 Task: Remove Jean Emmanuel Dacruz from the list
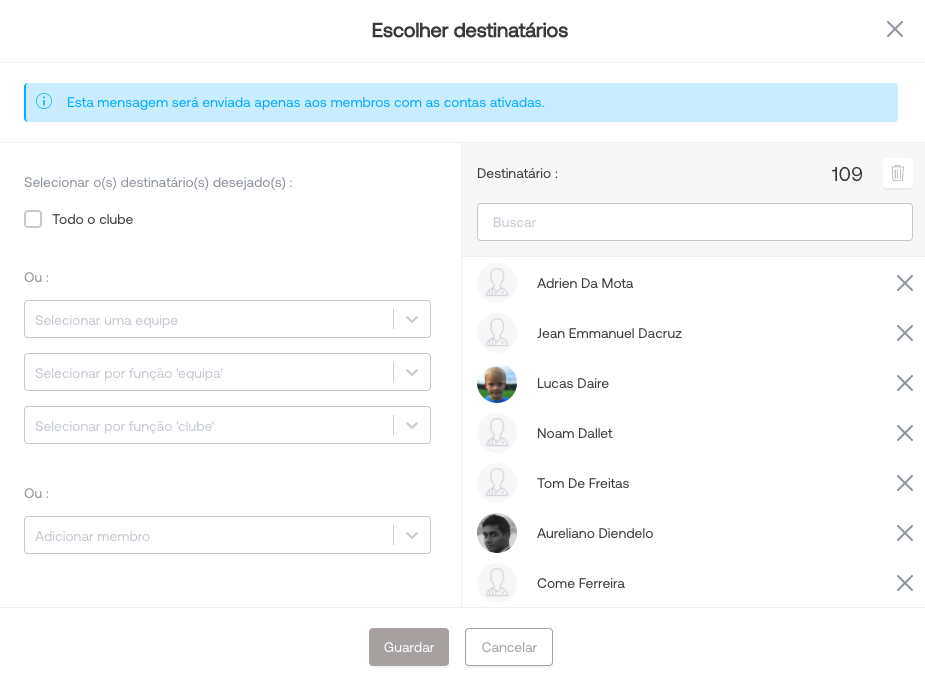[x=904, y=333]
